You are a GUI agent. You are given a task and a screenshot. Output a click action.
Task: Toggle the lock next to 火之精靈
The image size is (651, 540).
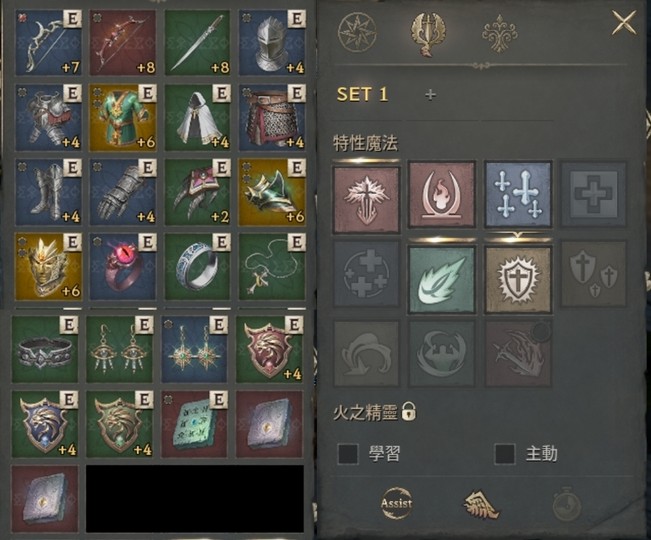(x=409, y=412)
